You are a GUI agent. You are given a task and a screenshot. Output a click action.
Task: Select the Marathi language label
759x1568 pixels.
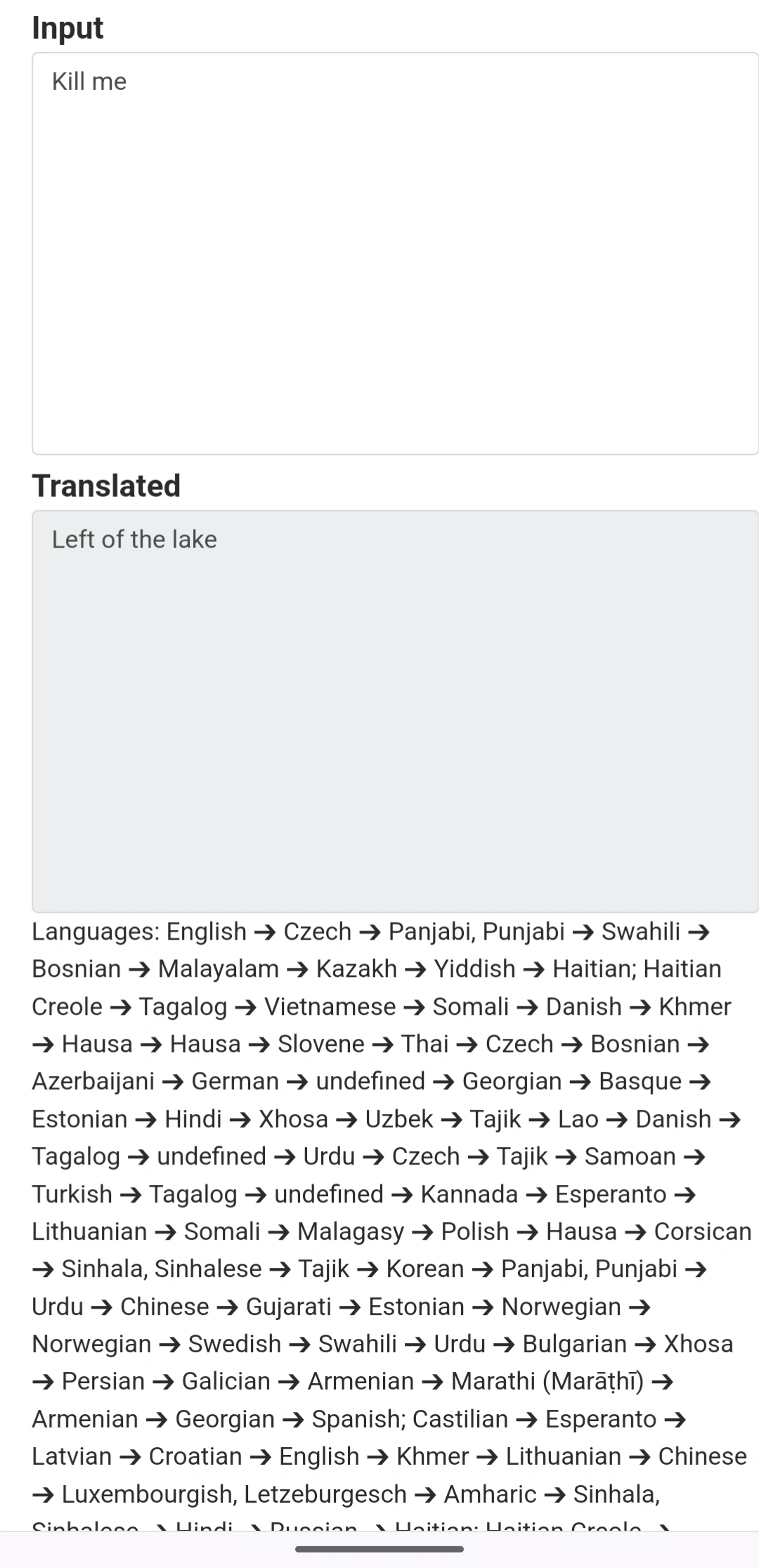[548, 1380]
